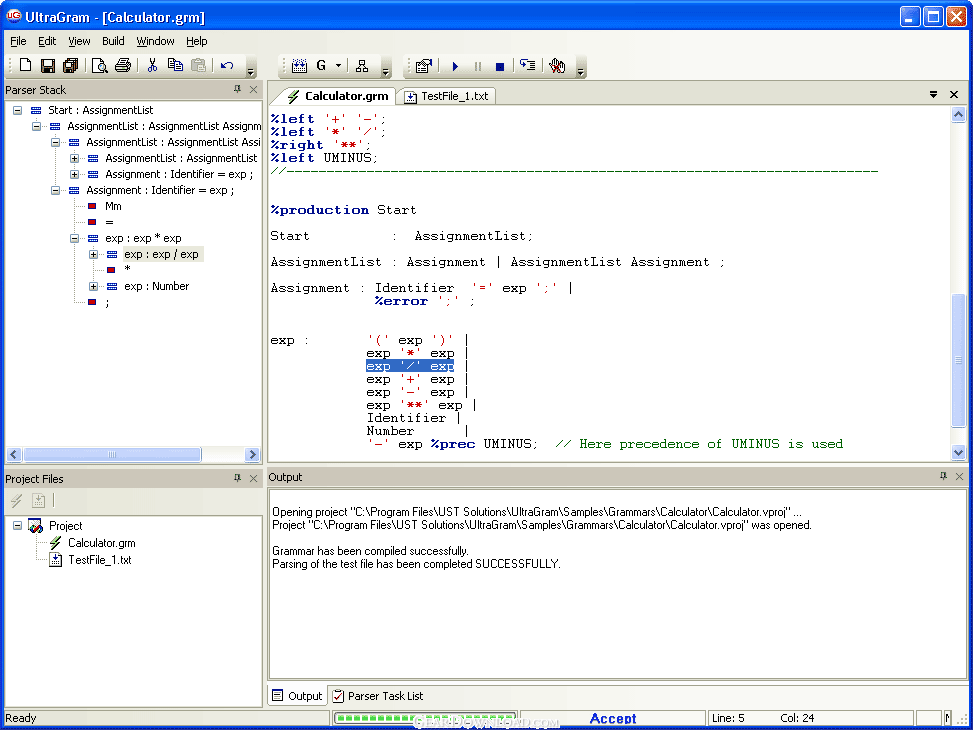Image resolution: width=973 pixels, height=730 pixels.
Task: Save all files with the stacked floppies icon
Action: tap(71, 65)
